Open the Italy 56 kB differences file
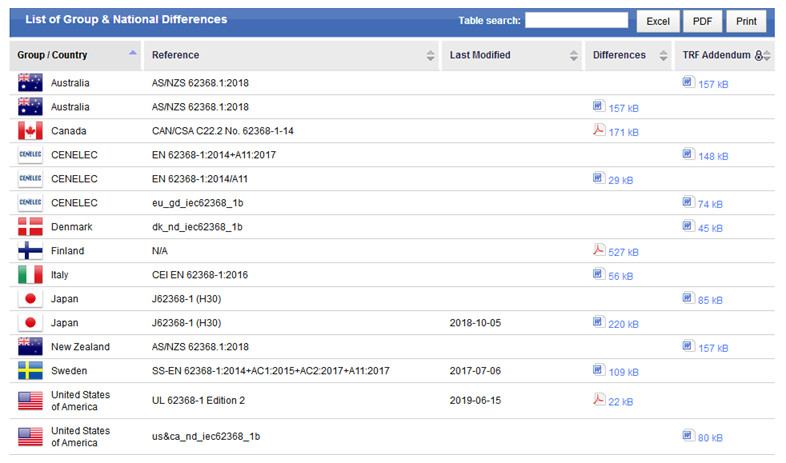This screenshot has height=463, width=786. pos(621,276)
